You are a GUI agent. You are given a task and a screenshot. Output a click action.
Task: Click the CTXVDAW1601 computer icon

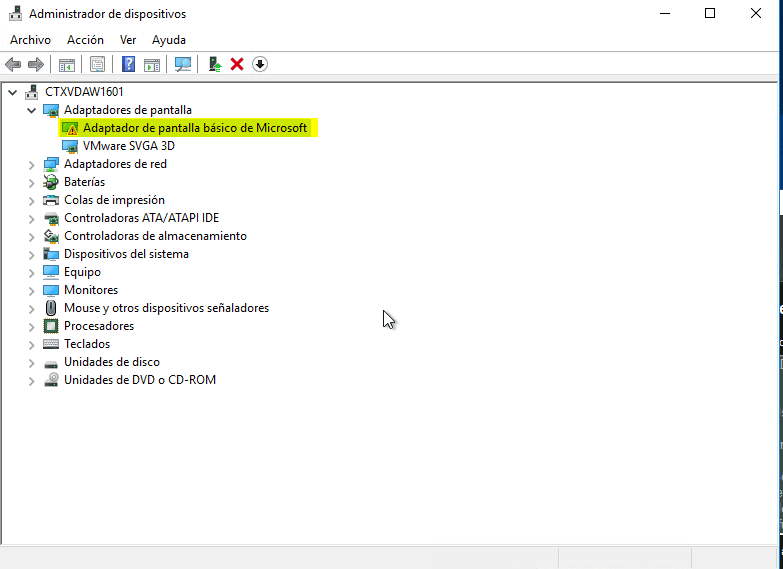pyautogui.click(x=32, y=92)
